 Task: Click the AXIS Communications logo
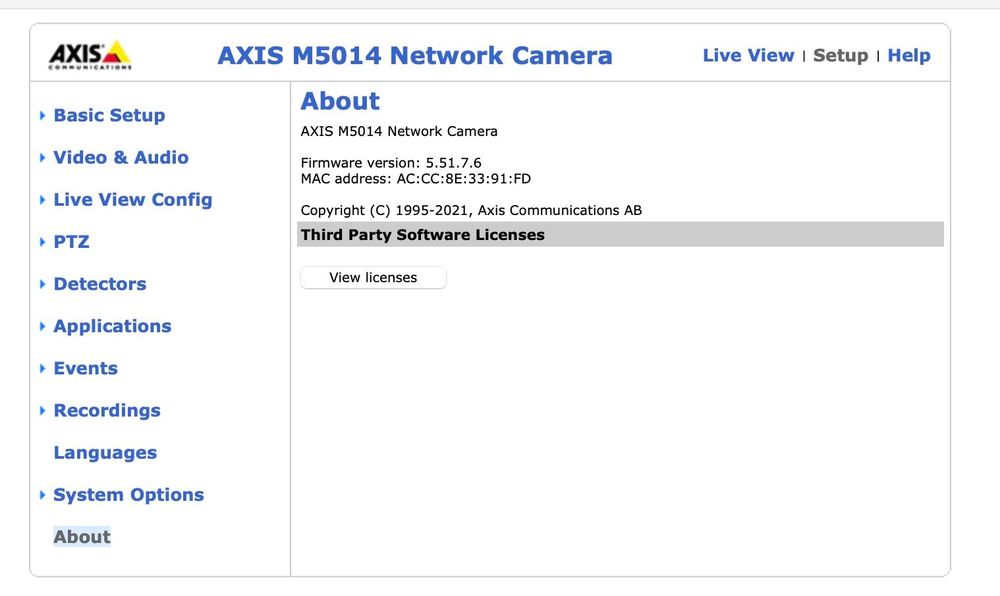(90, 55)
